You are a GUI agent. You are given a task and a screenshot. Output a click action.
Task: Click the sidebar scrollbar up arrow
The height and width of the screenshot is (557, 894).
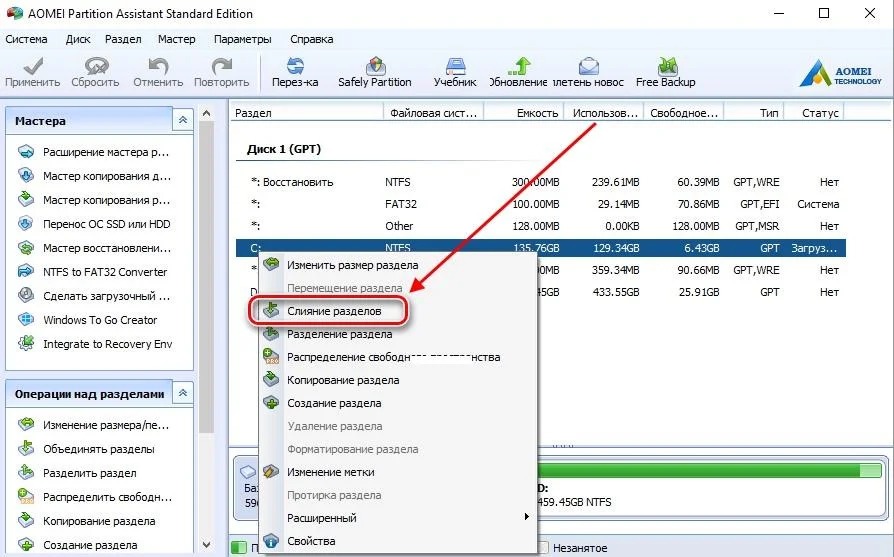[206, 113]
